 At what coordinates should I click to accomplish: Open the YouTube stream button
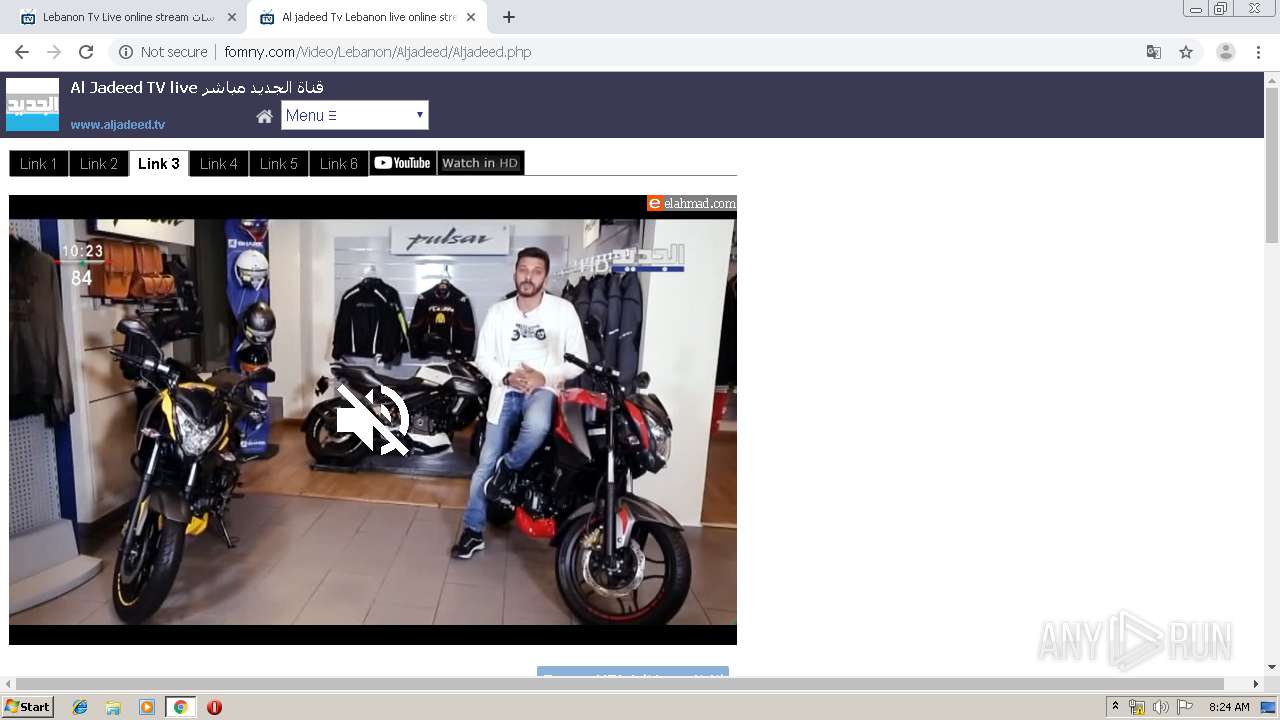point(403,163)
